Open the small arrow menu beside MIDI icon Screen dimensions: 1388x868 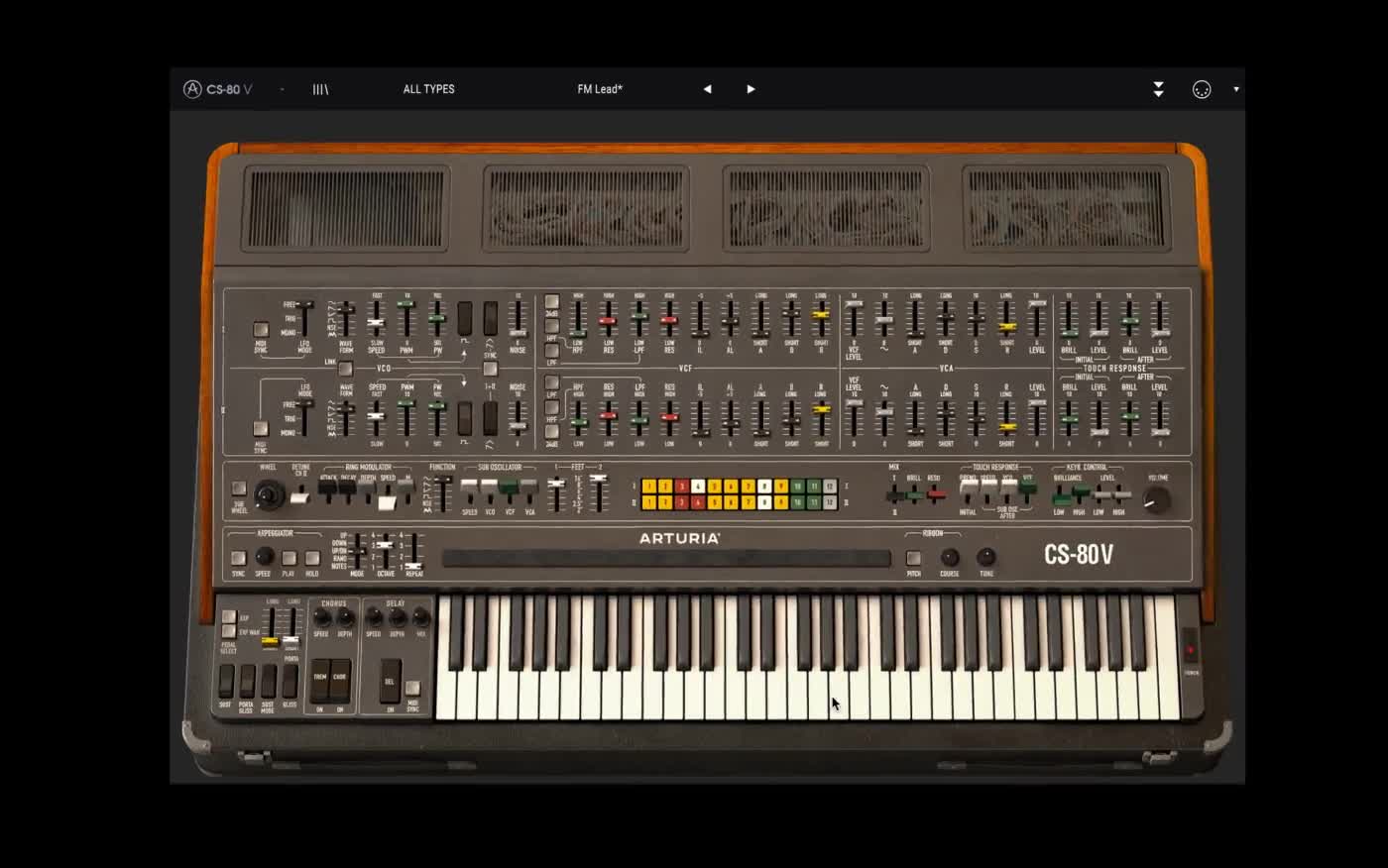[x=1235, y=89]
